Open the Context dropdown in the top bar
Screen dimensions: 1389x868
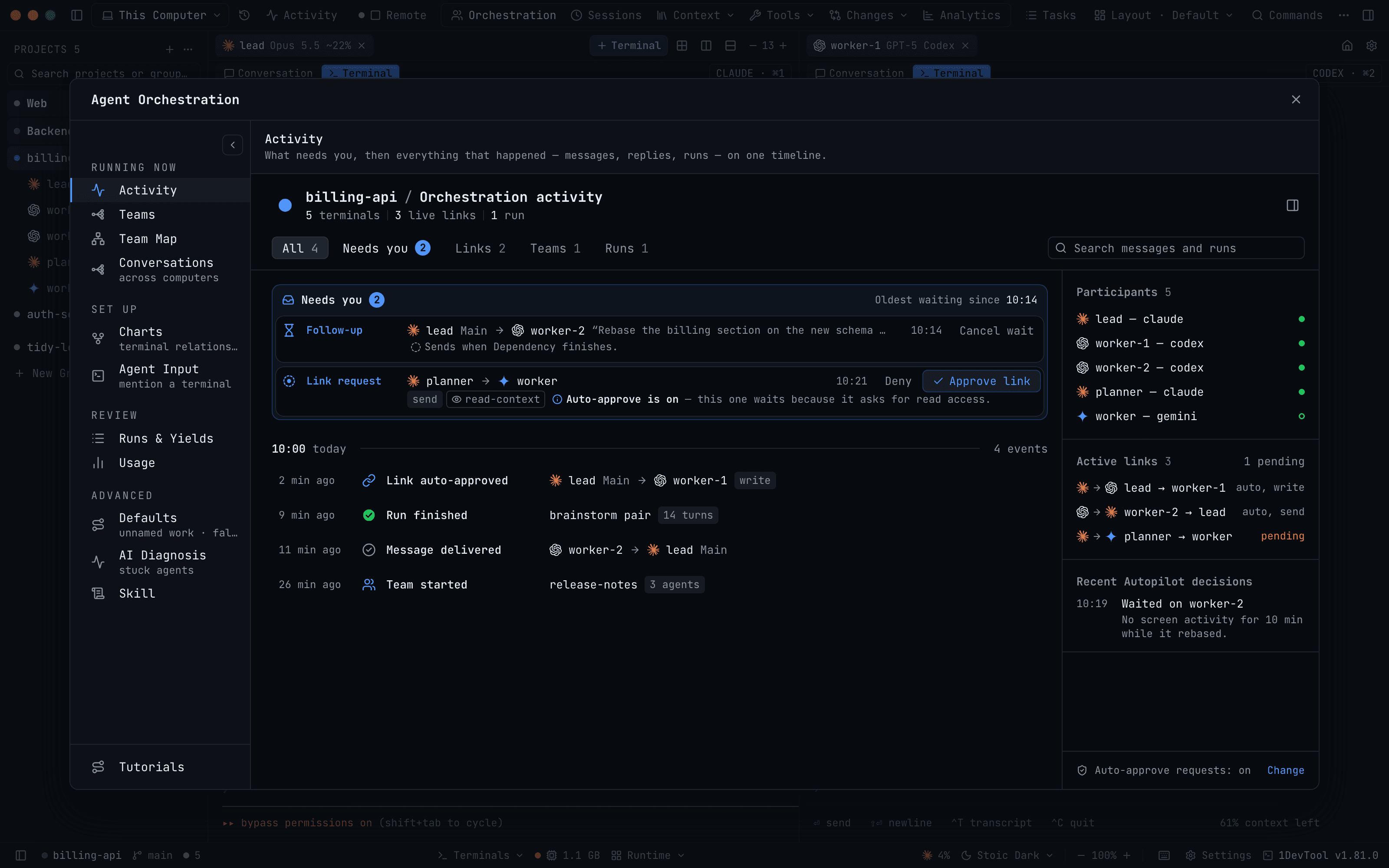(695, 16)
